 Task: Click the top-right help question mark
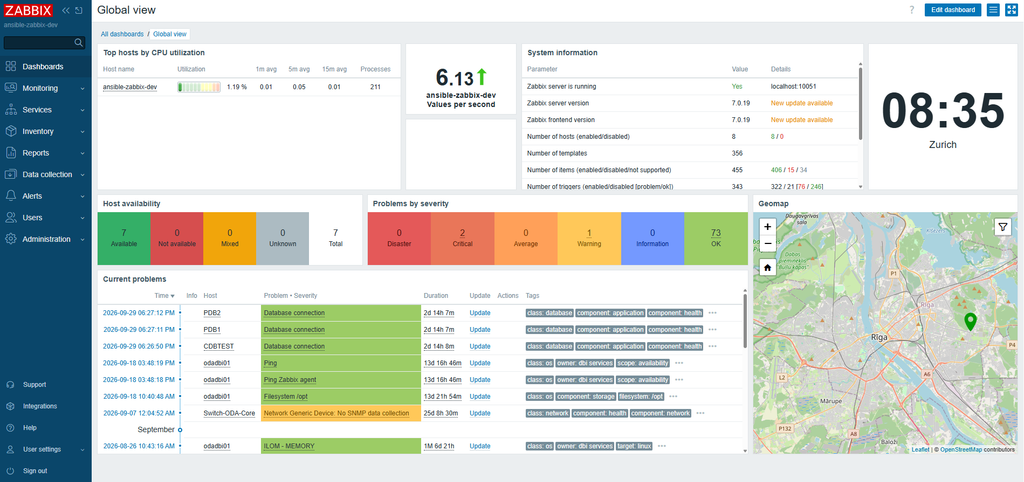912,10
